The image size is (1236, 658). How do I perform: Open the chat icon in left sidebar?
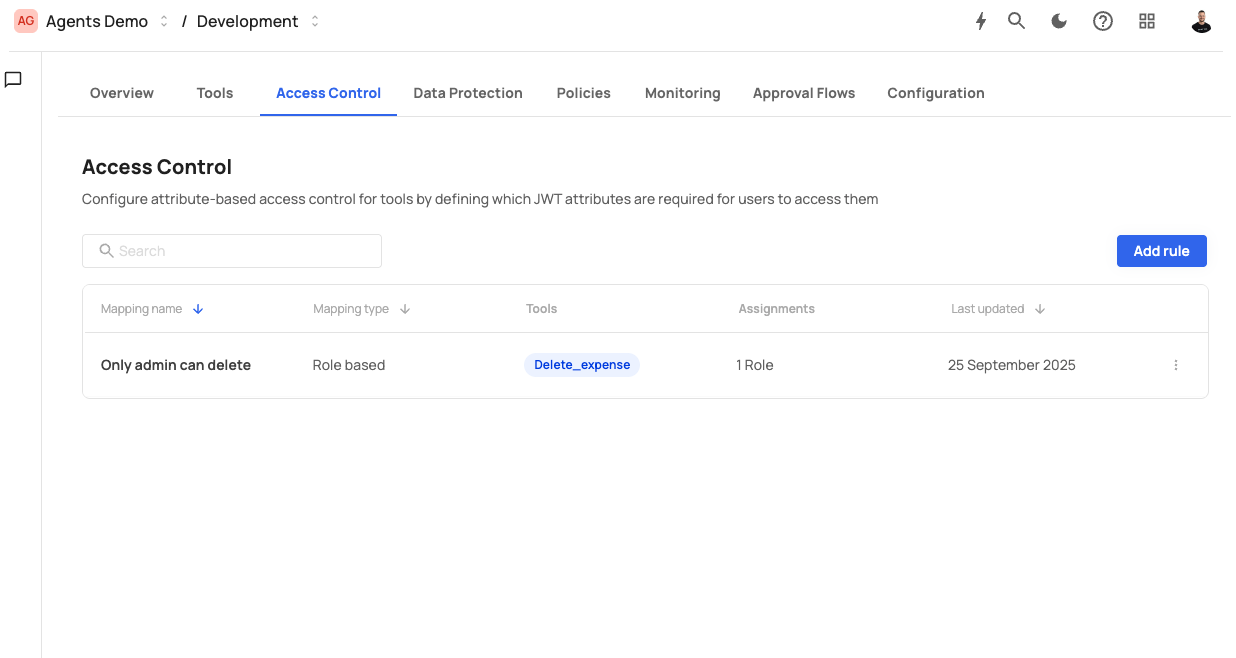(x=14, y=80)
